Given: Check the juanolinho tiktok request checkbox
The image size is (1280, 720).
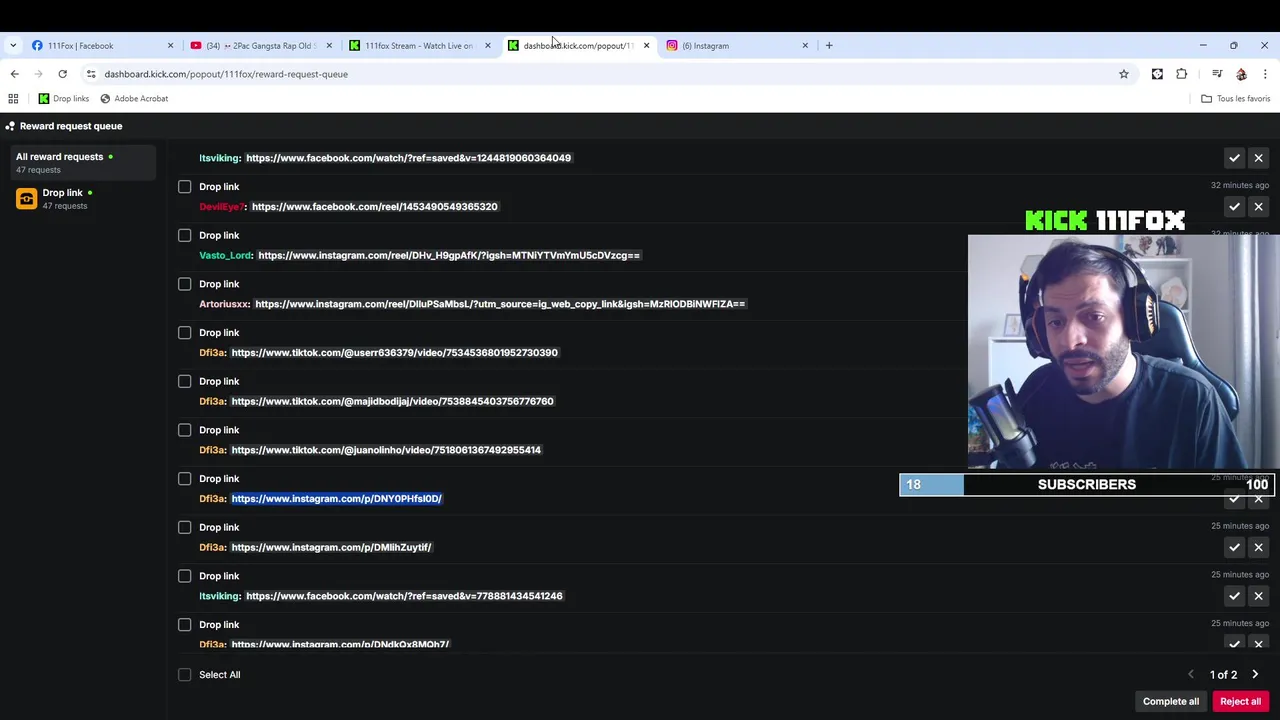Looking at the screenshot, I should click(x=185, y=430).
